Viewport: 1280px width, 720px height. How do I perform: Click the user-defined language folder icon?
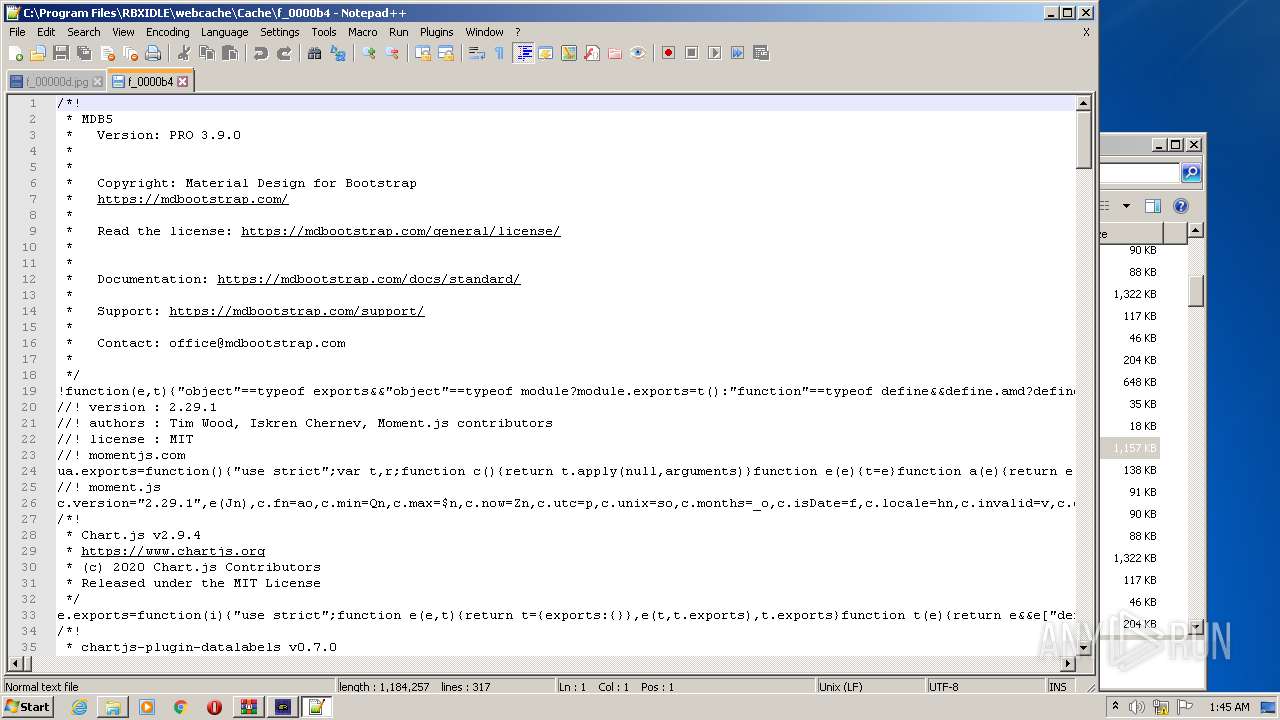pyautogui.click(x=546, y=53)
